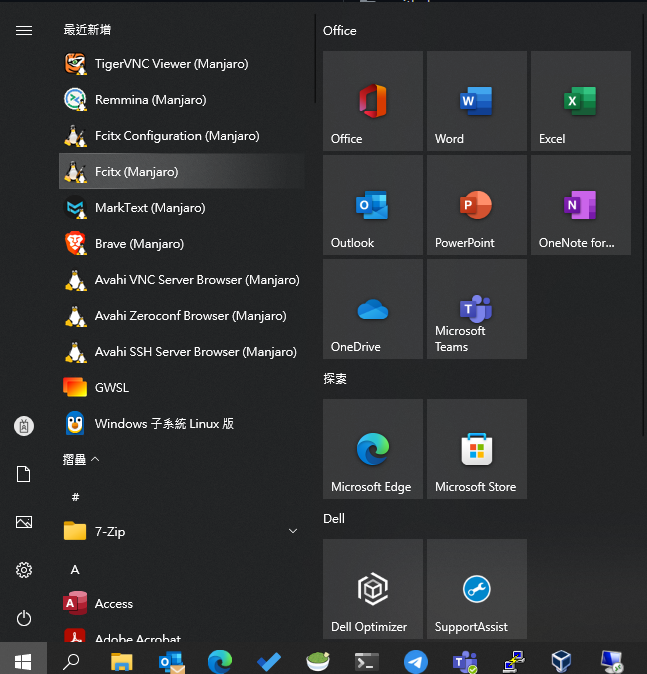This screenshot has width=647, height=674.
Task: Expand the Start menu hamburger navigation
Action: [x=24, y=31]
